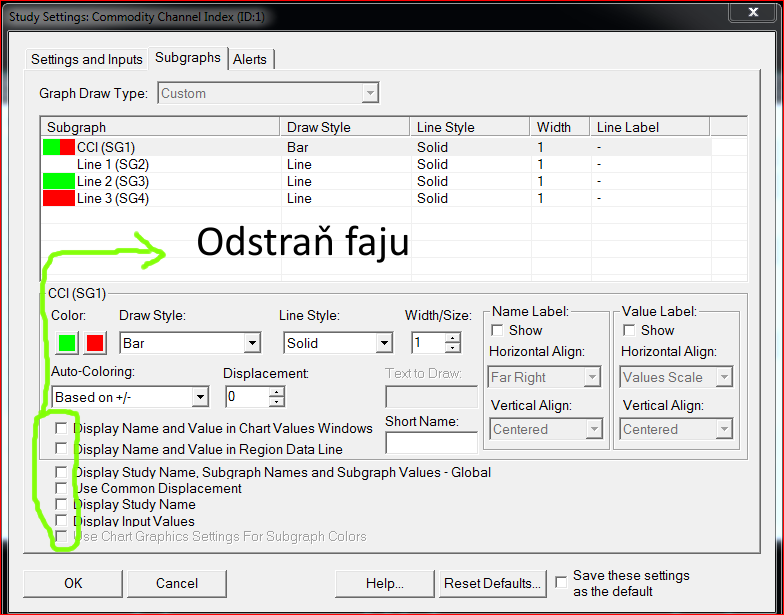Click green color swatch in Line 2 row
The width and height of the screenshot is (784, 615).
[x=58, y=182]
